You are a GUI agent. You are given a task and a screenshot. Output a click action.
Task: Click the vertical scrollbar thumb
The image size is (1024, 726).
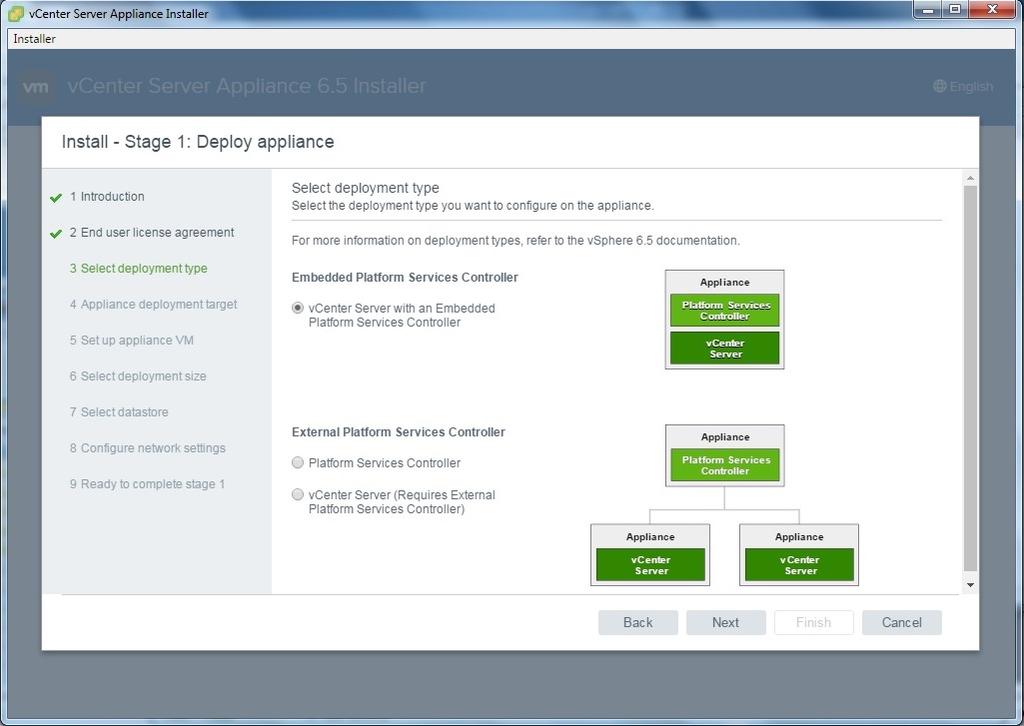(x=970, y=379)
